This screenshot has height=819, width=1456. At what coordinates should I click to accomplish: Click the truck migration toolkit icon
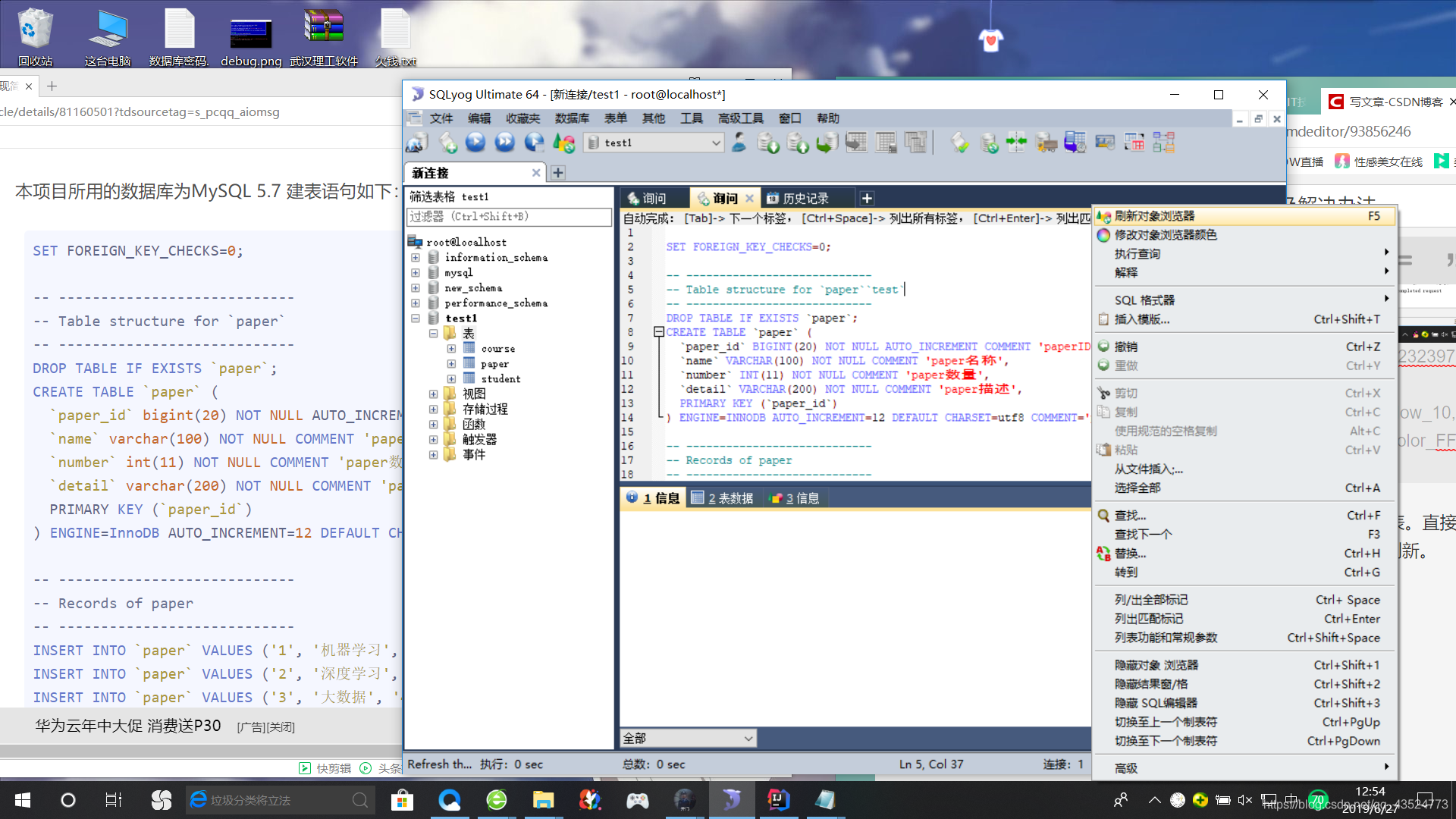click(1046, 143)
